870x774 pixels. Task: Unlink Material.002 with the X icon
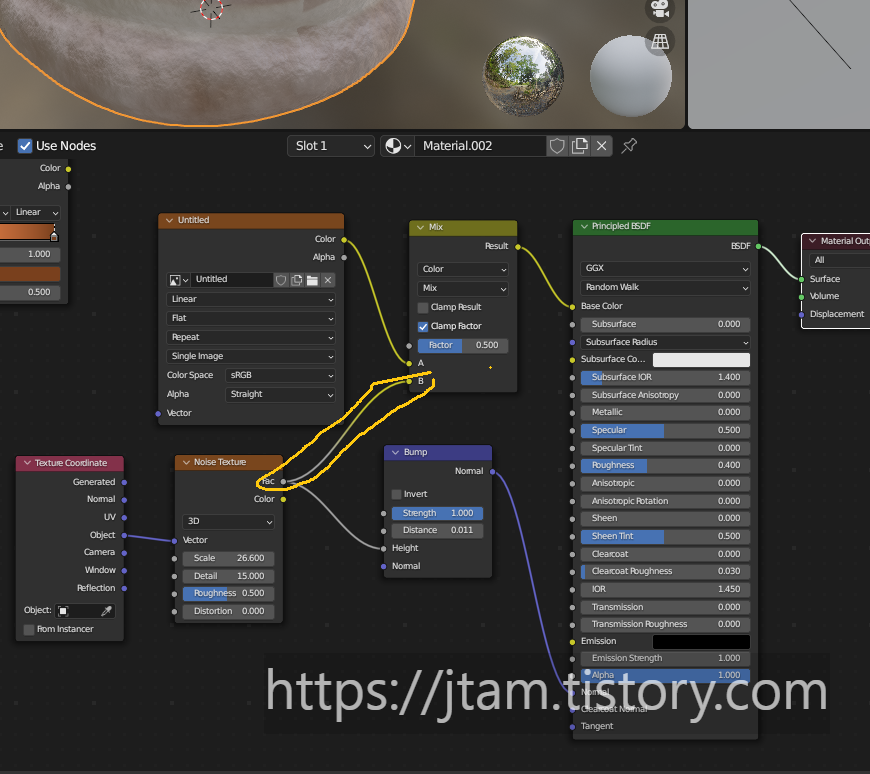coord(601,146)
